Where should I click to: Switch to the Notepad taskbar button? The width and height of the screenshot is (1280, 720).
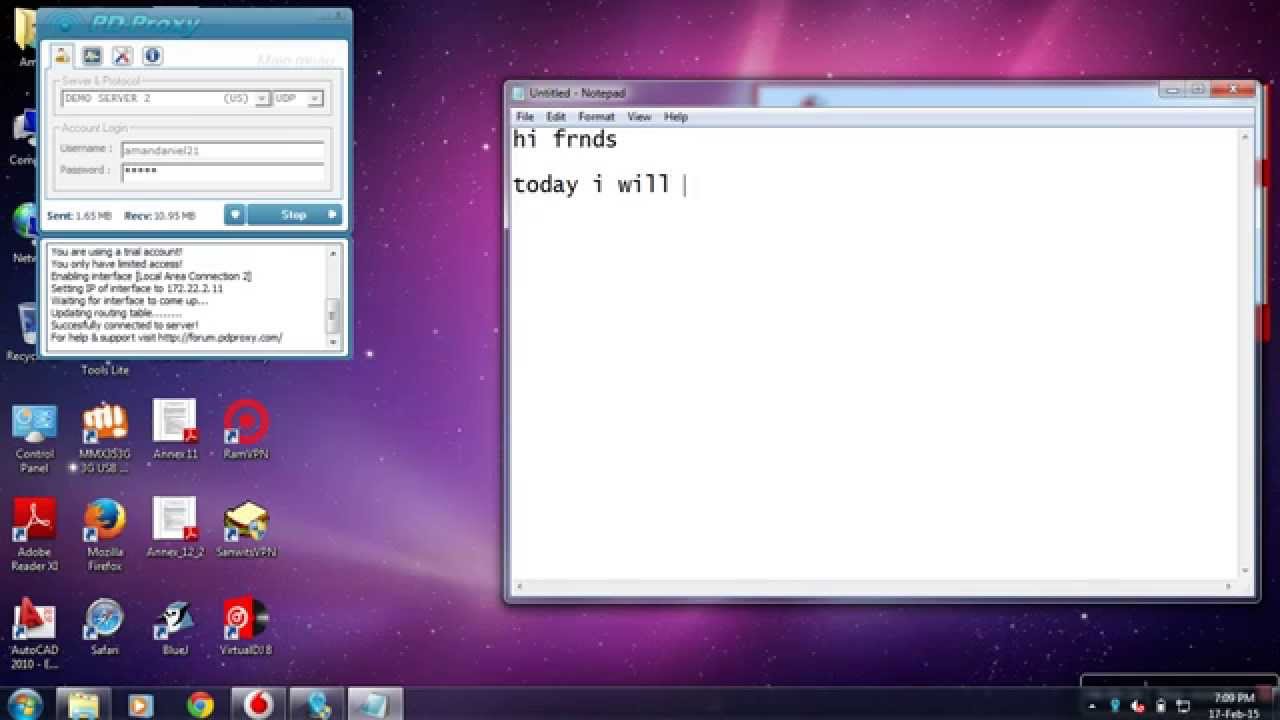coord(375,704)
